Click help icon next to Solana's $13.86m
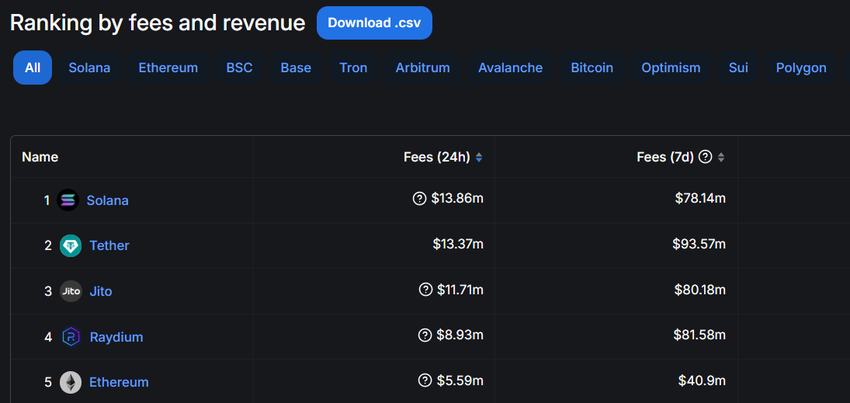 pyautogui.click(x=419, y=200)
